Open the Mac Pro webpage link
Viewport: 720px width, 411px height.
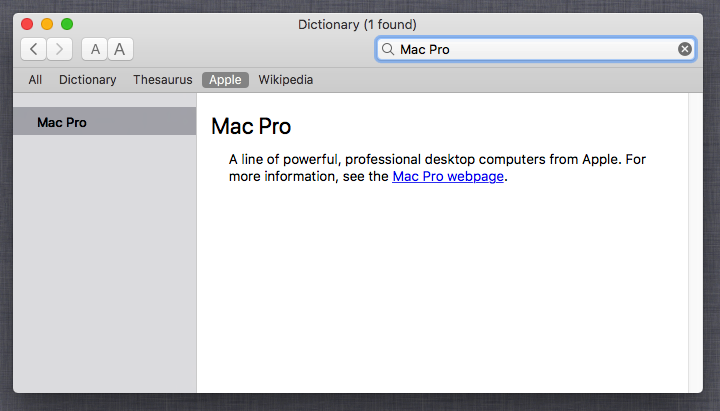tap(448, 176)
